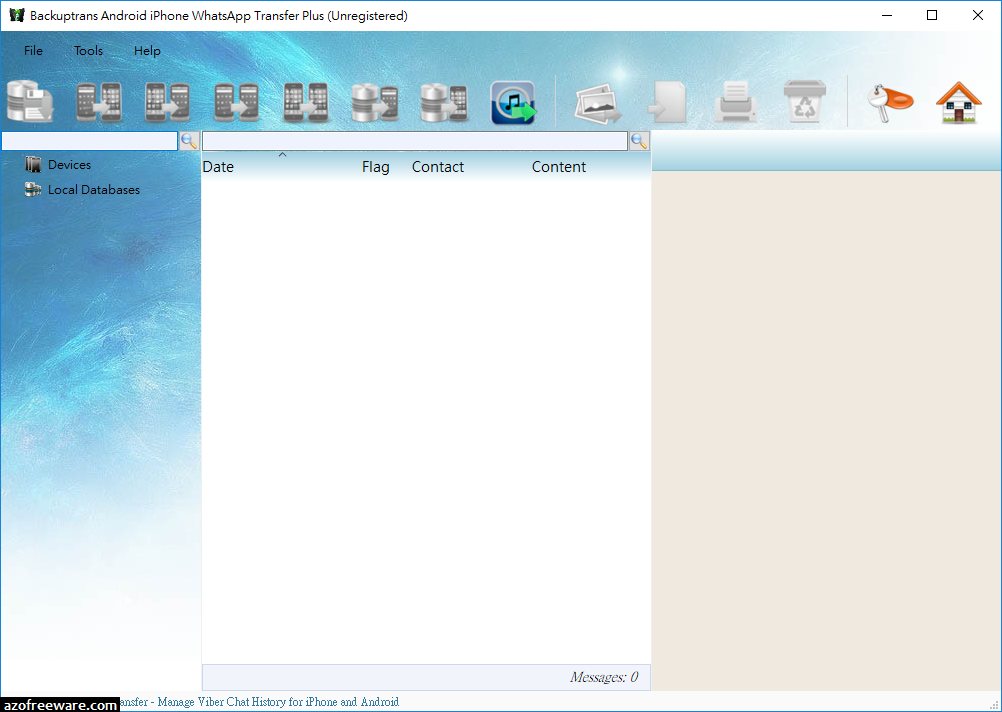This screenshot has width=1002, height=712.
Task: Click the Flag column header
Action: (x=376, y=167)
